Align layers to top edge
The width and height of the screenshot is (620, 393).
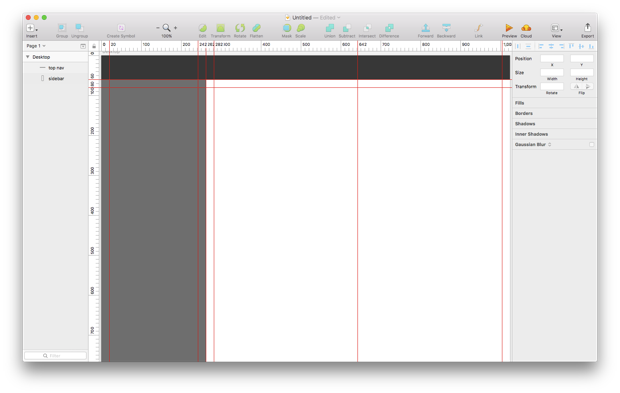[571, 46]
